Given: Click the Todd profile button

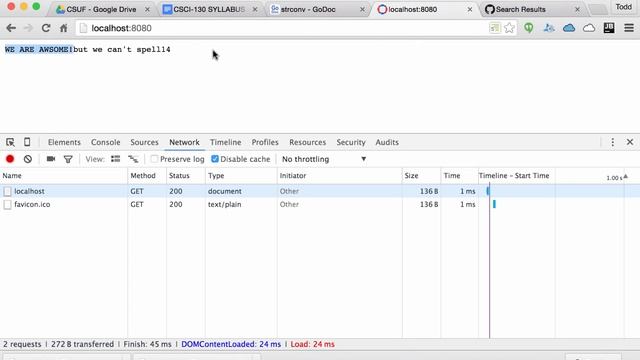Looking at the screenshot, I should point(623,7).
